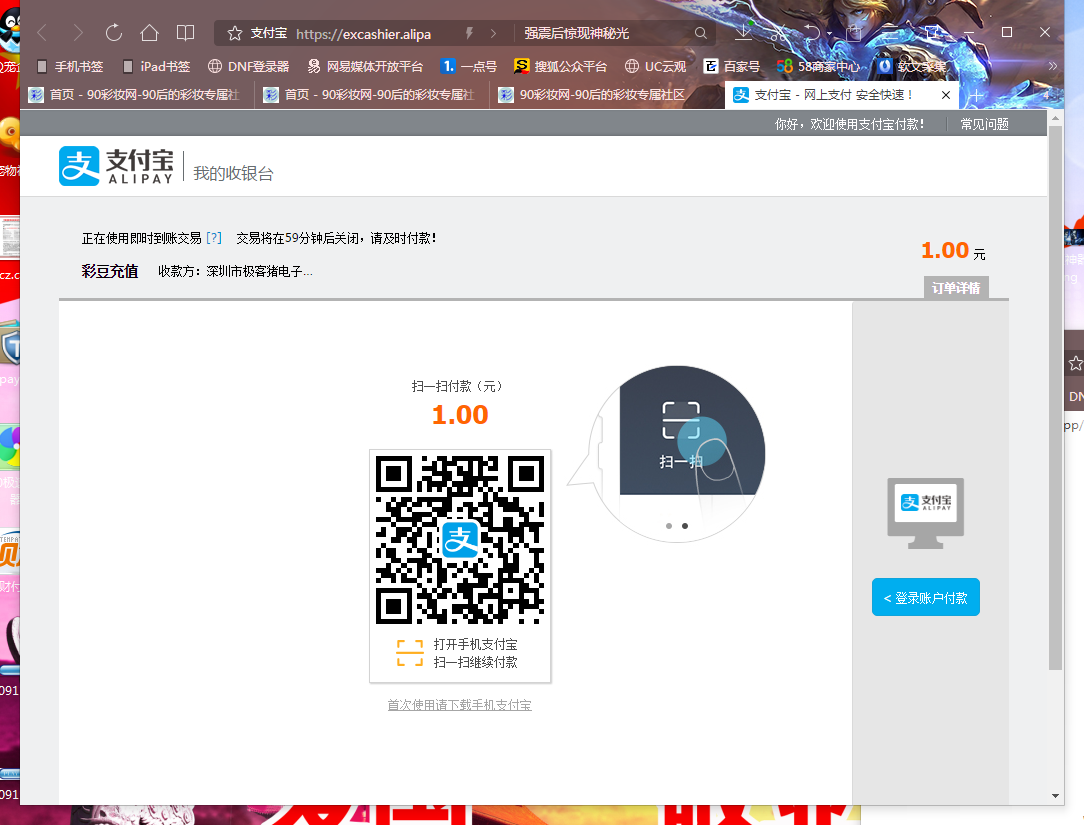Click the 收款方：深圳市极客猪电子 text
Viewport: 1084px width, 825px height.
235,272
